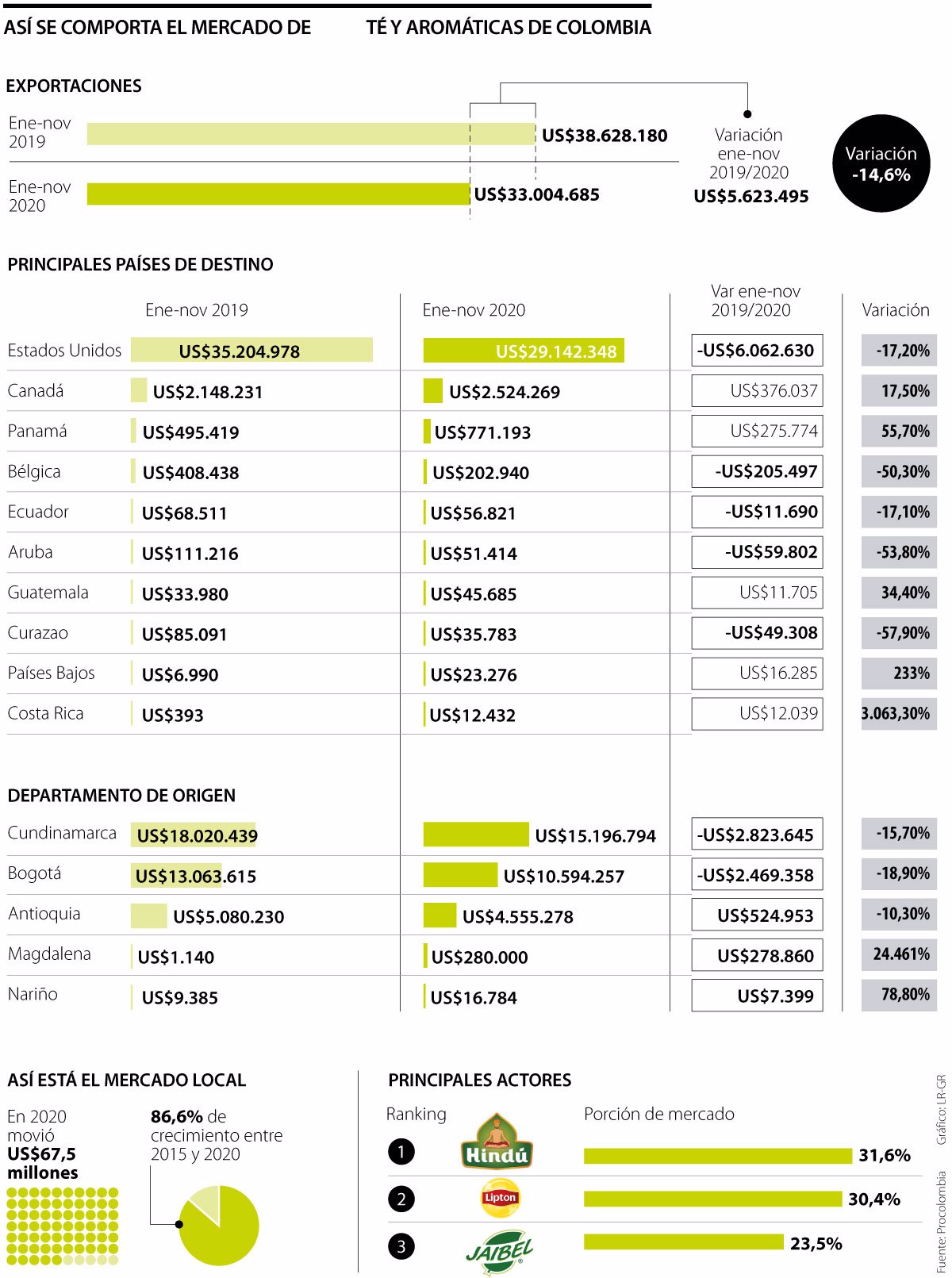Select ranking number 2 circle

click(401, 1199)
